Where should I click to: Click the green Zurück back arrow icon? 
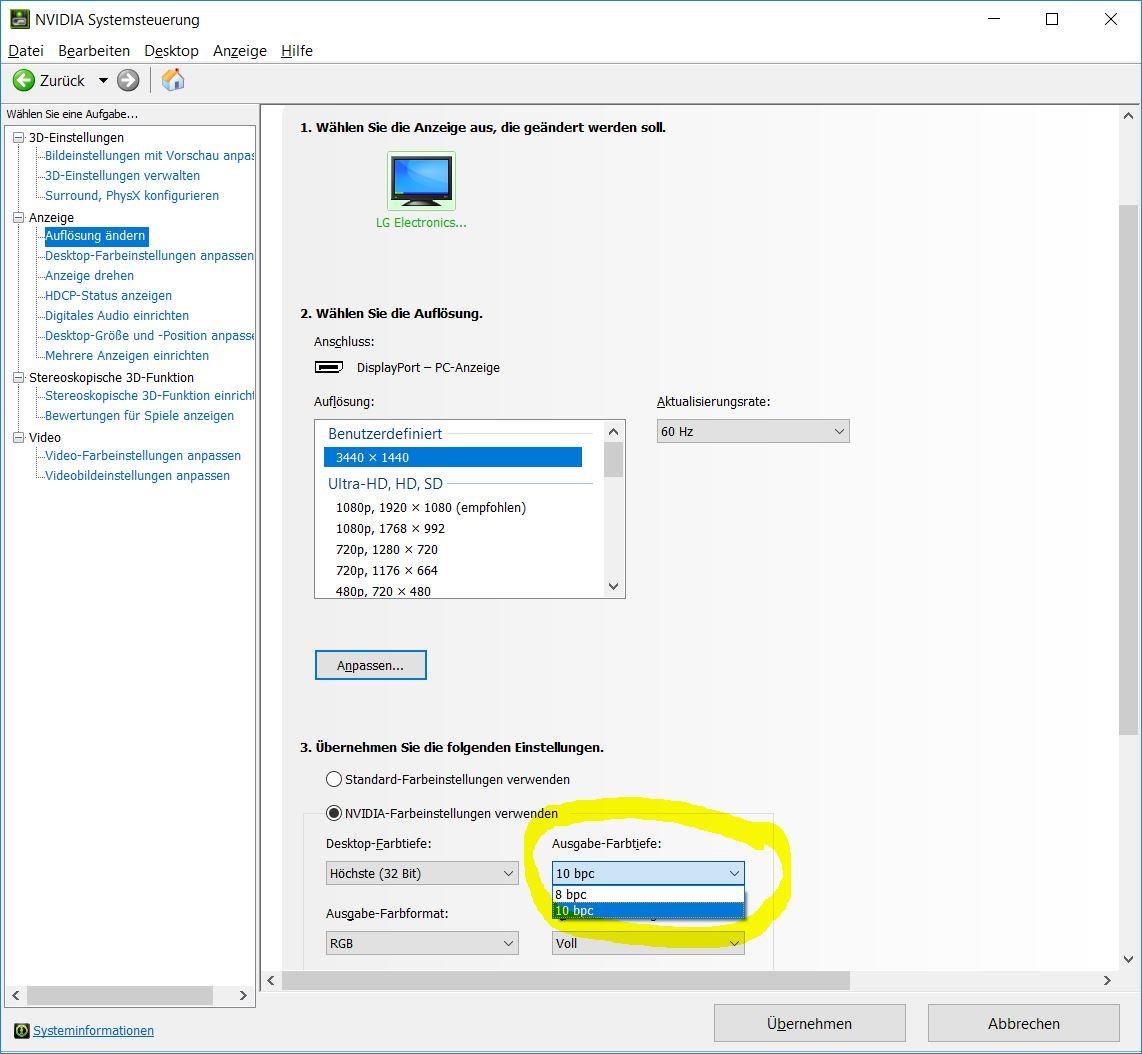coord(23,80)
